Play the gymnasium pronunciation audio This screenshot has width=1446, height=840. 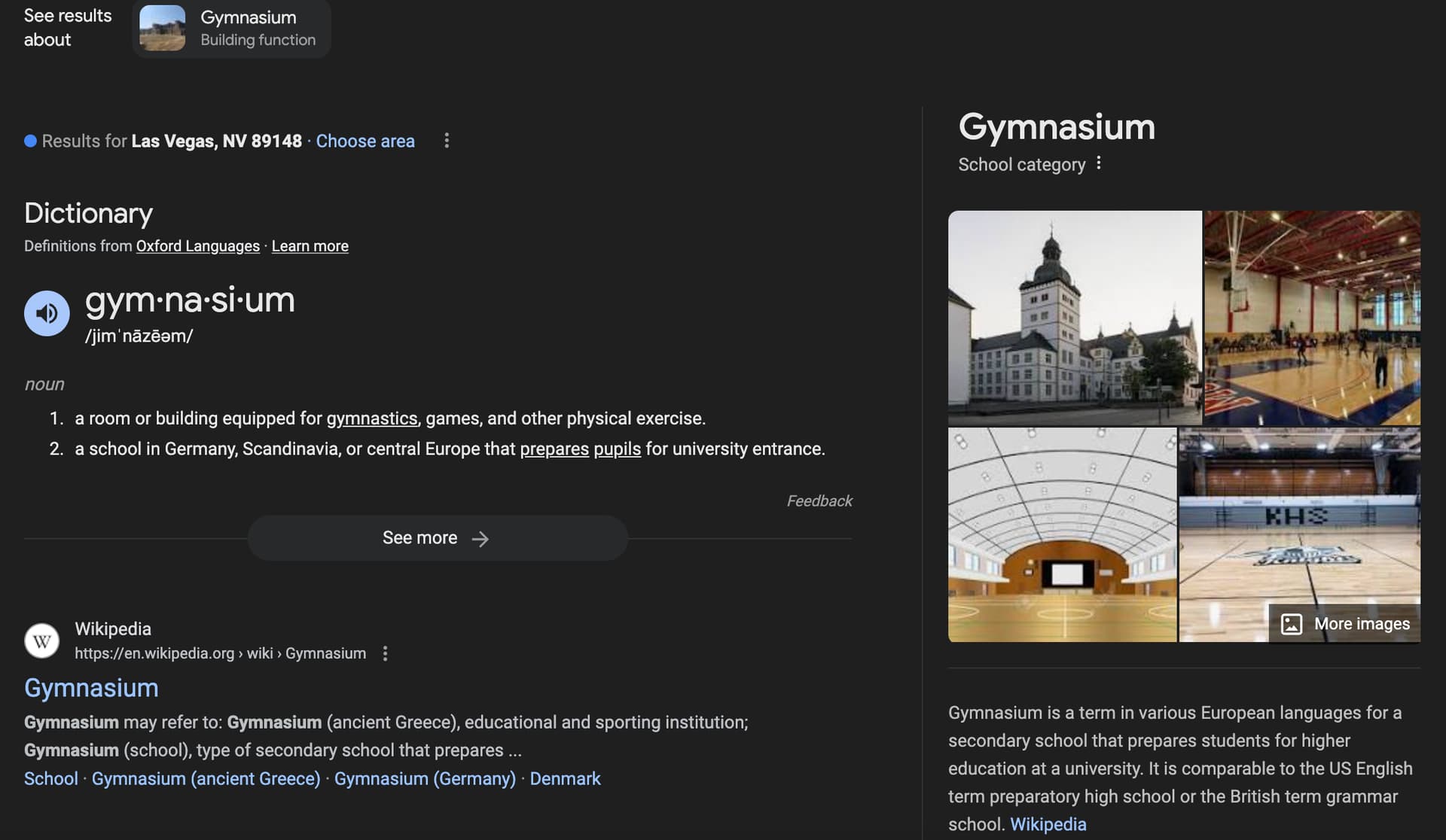point(47,313)
